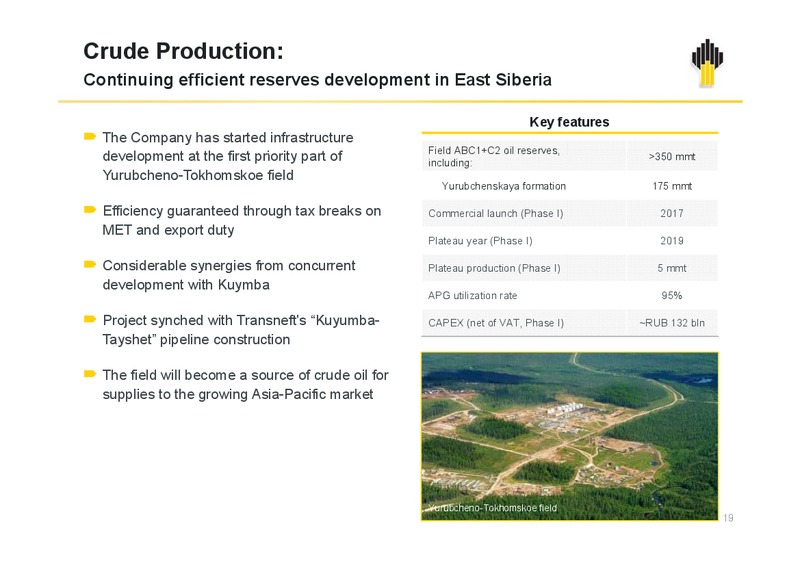
Task: Click the slide number 19
Action: [728, 518]
